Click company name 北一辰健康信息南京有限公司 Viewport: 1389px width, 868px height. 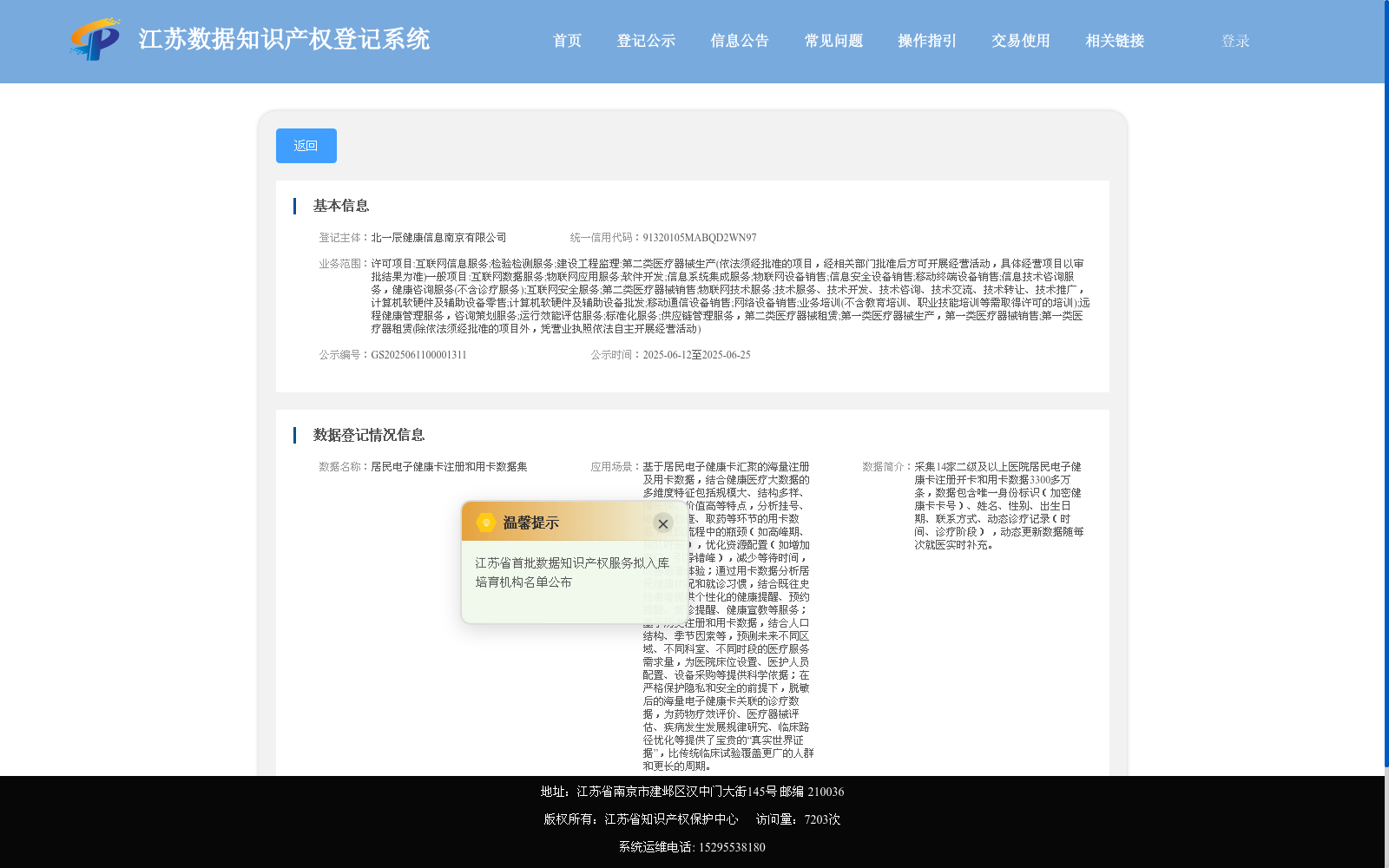[x=439, y=238]
